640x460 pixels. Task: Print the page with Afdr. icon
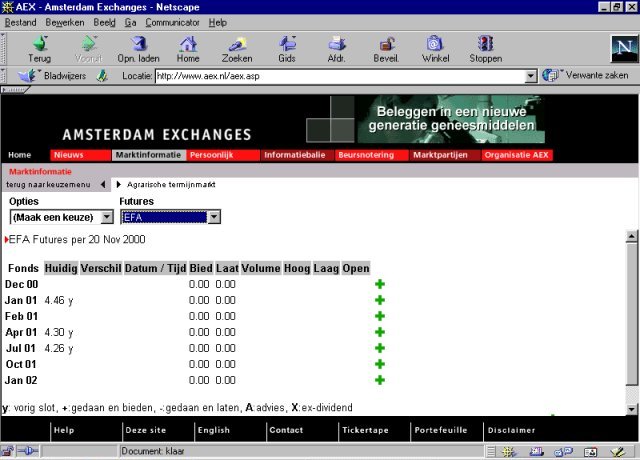click(336, 43)
